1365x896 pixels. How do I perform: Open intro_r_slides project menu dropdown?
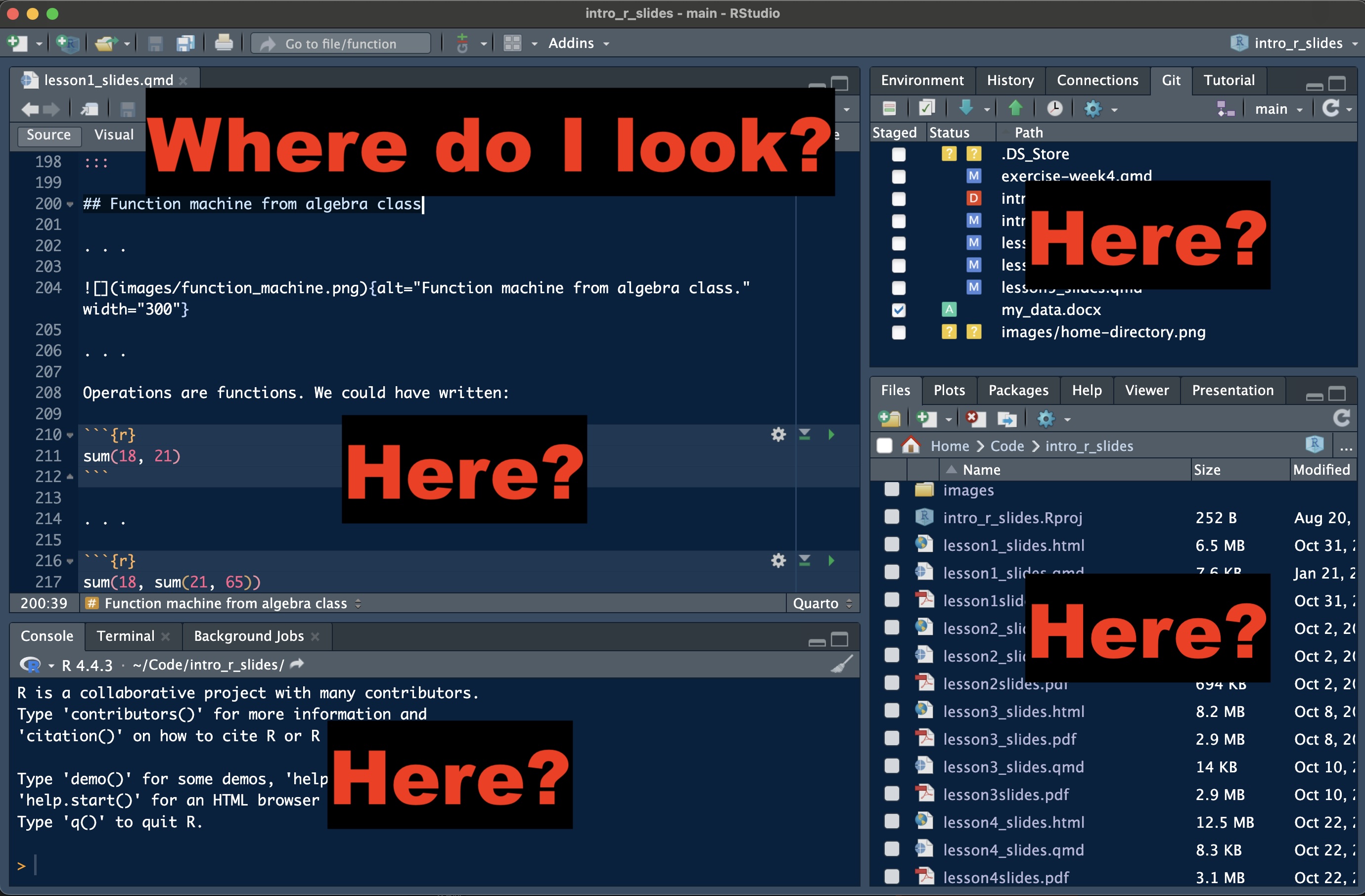(1298, 43)
